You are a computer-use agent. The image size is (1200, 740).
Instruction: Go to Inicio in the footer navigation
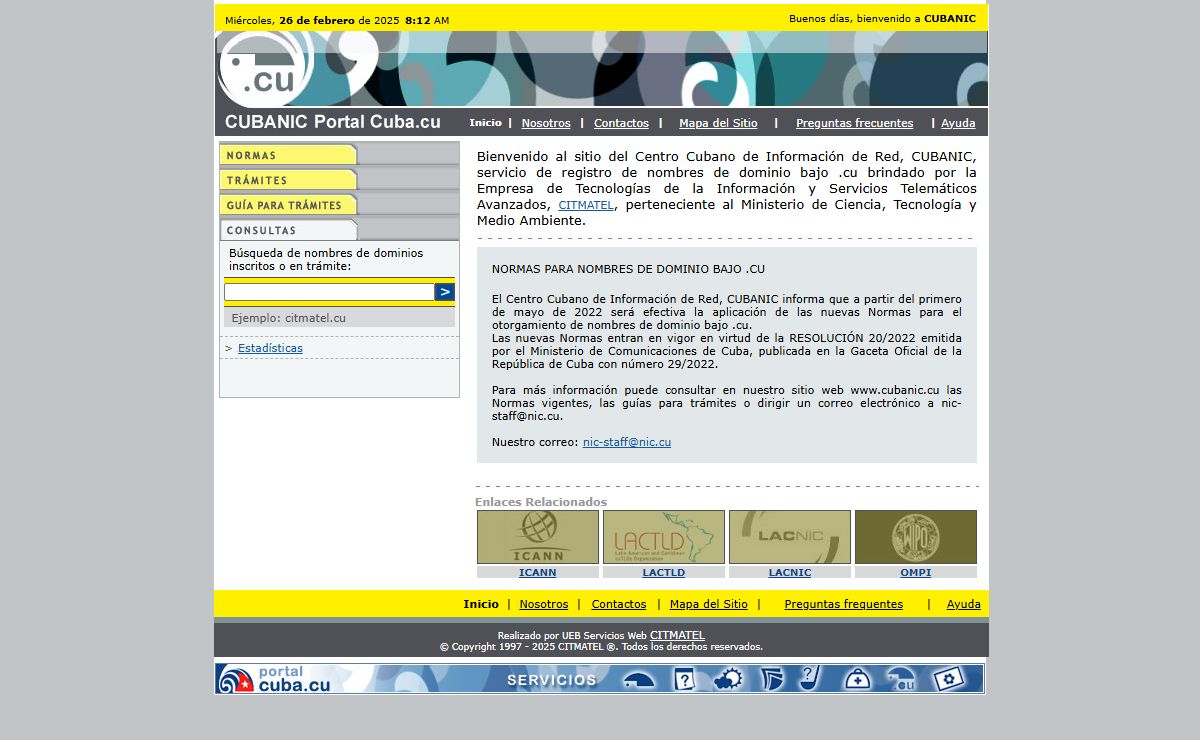[481, 604]
